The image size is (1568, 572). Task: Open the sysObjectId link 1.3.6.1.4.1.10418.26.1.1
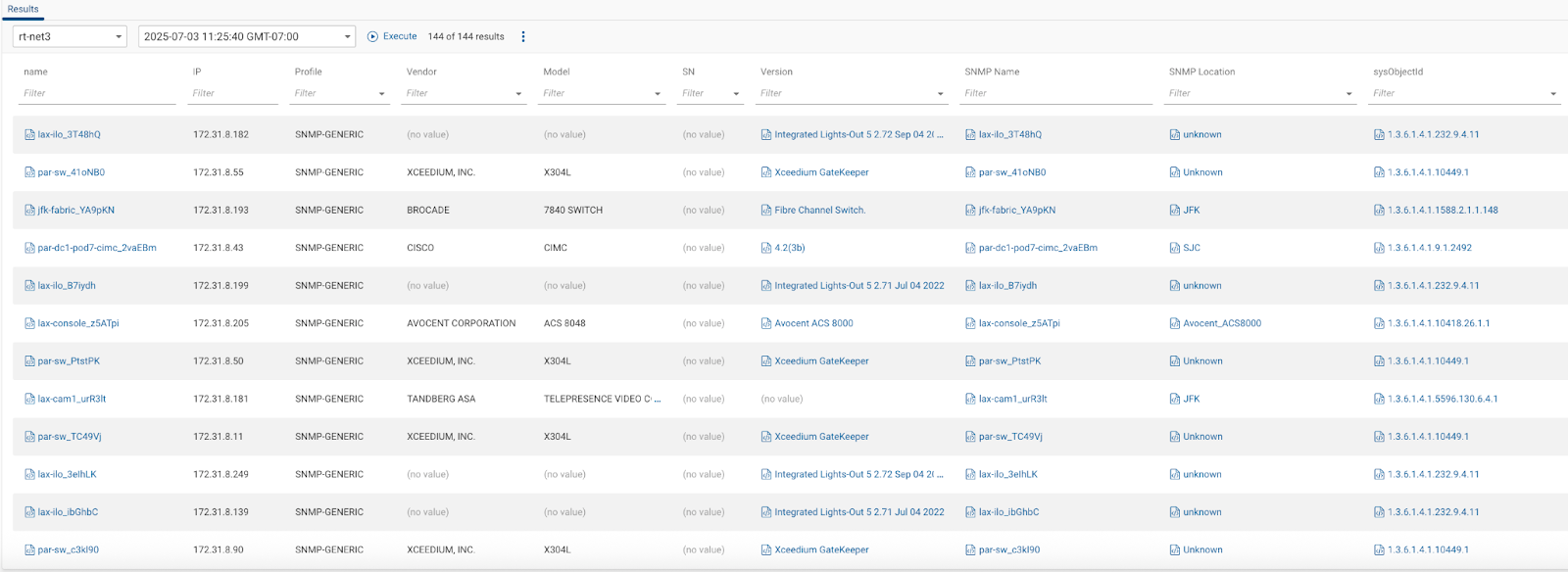point(1439,323)
